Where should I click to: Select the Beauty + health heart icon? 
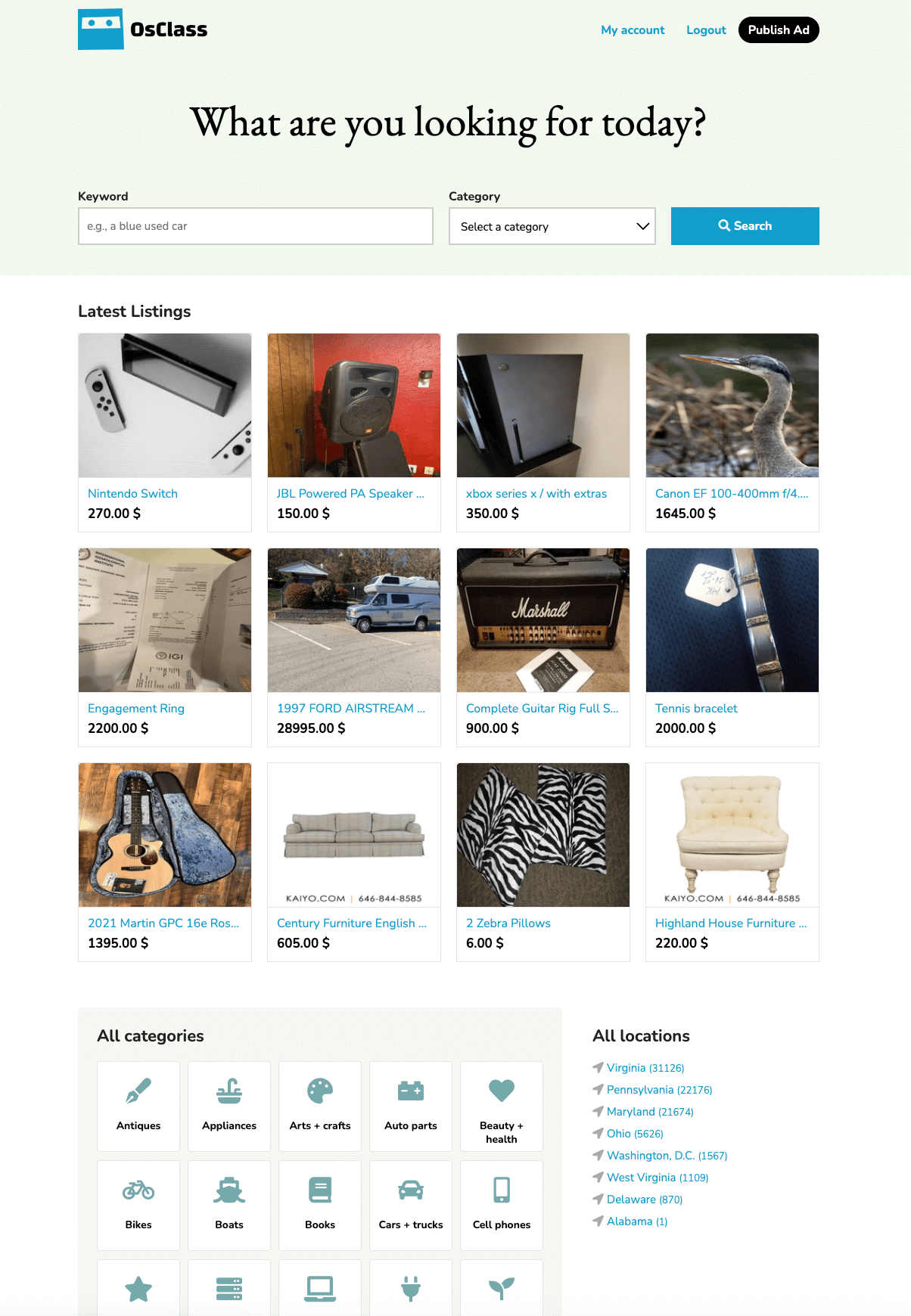pyautogui.click(x=502, y=1091)
